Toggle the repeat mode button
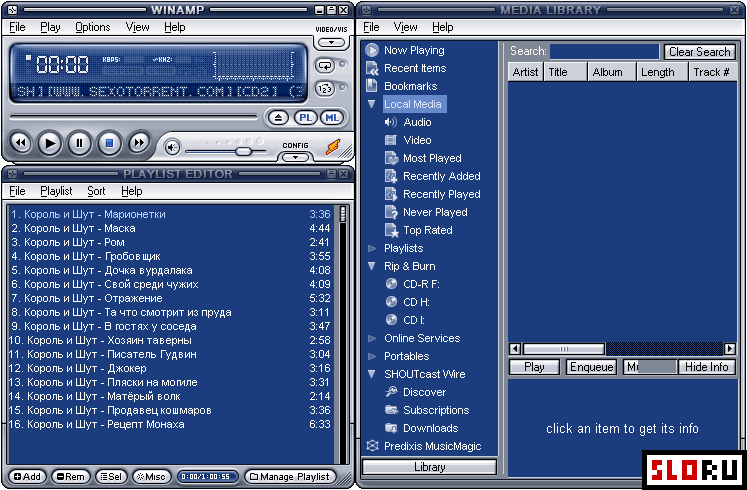 point(325,66)
